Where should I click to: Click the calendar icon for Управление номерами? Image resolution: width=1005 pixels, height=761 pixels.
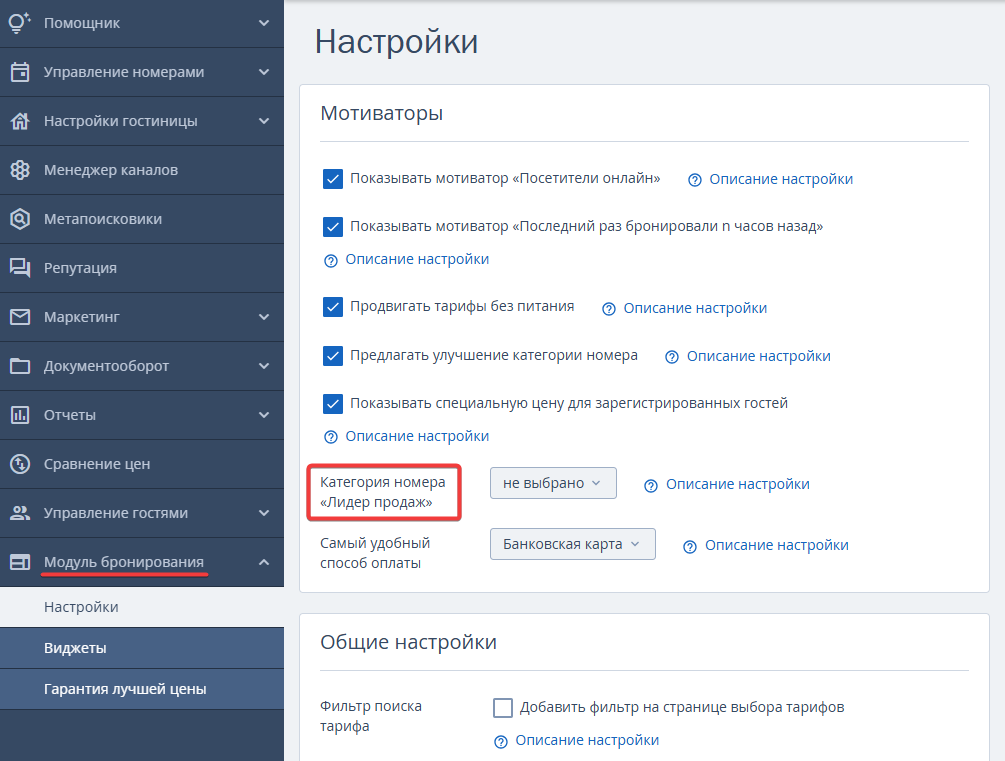tap(20, 72)
